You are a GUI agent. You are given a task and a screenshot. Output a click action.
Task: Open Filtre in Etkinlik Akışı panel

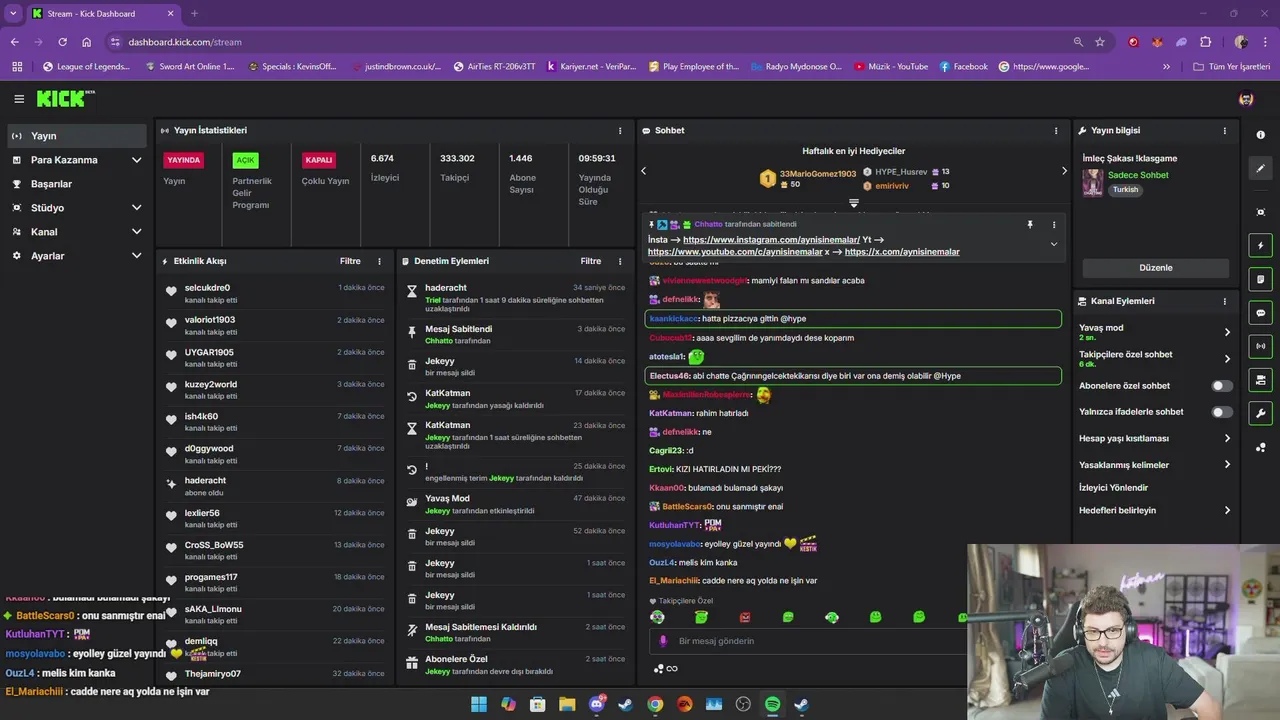(350, 261)
